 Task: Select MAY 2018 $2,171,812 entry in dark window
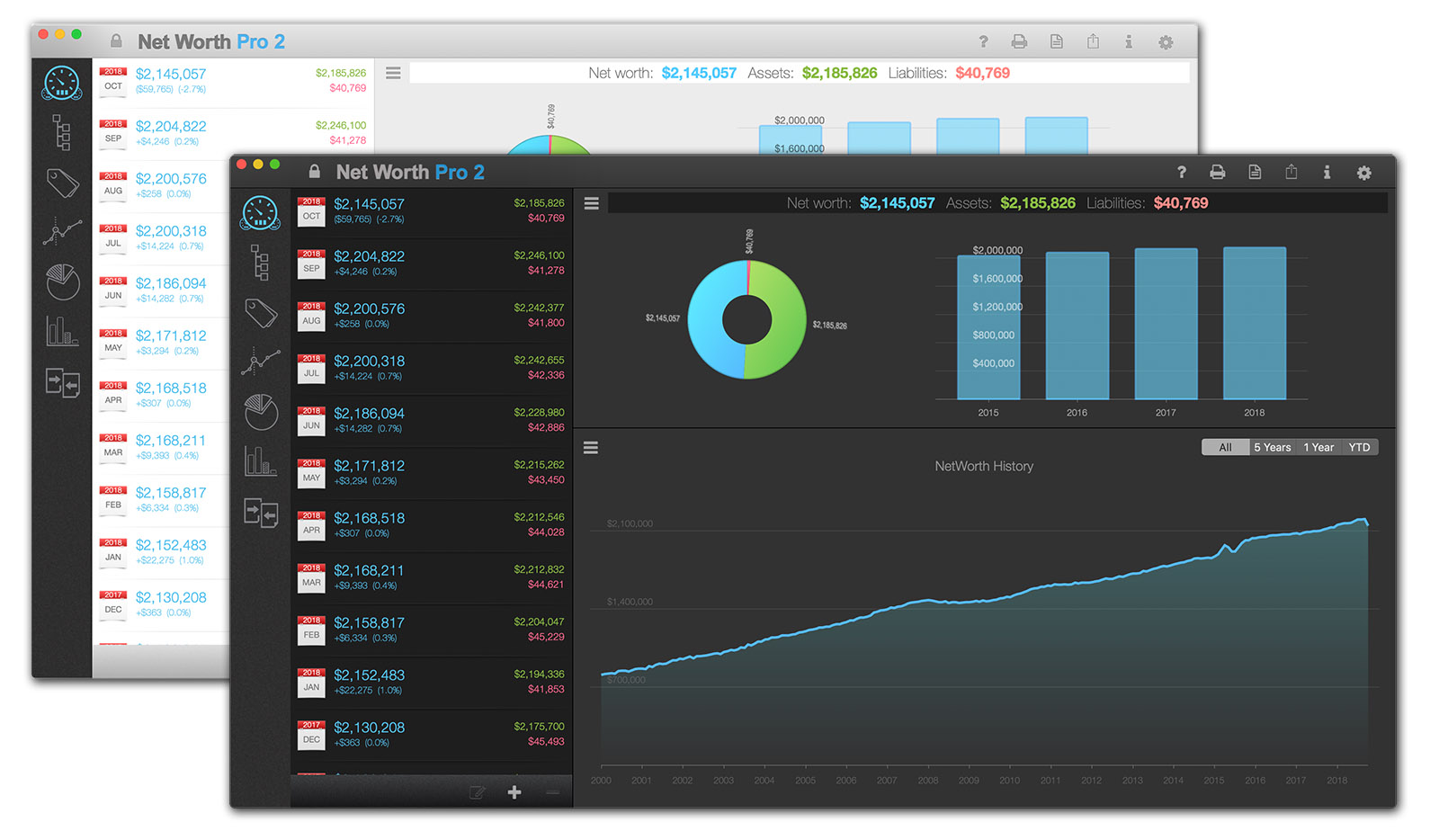click(x=432, y=472)
